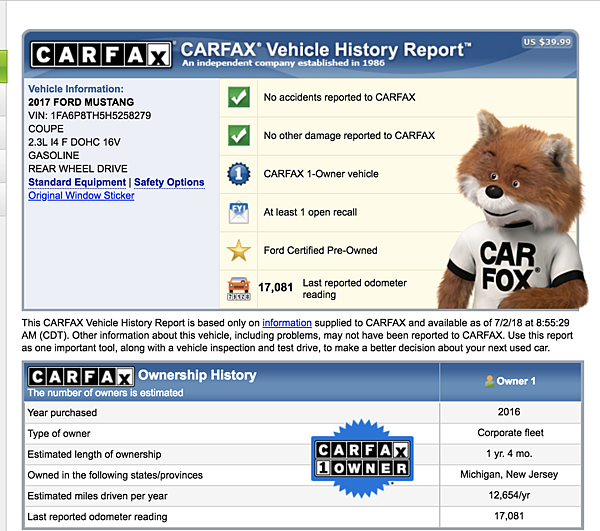The width and height of the screenshot is (600, 531).
Task: Open the Standard Equipment link
Action: coord(77,182)
